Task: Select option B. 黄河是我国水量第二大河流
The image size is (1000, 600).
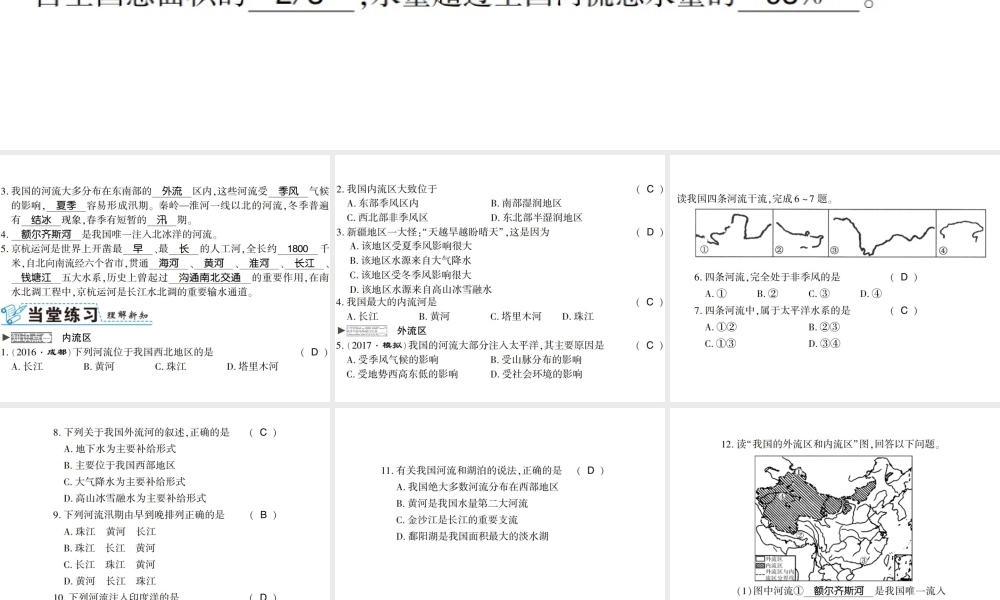Action: (x=462, y=504)
